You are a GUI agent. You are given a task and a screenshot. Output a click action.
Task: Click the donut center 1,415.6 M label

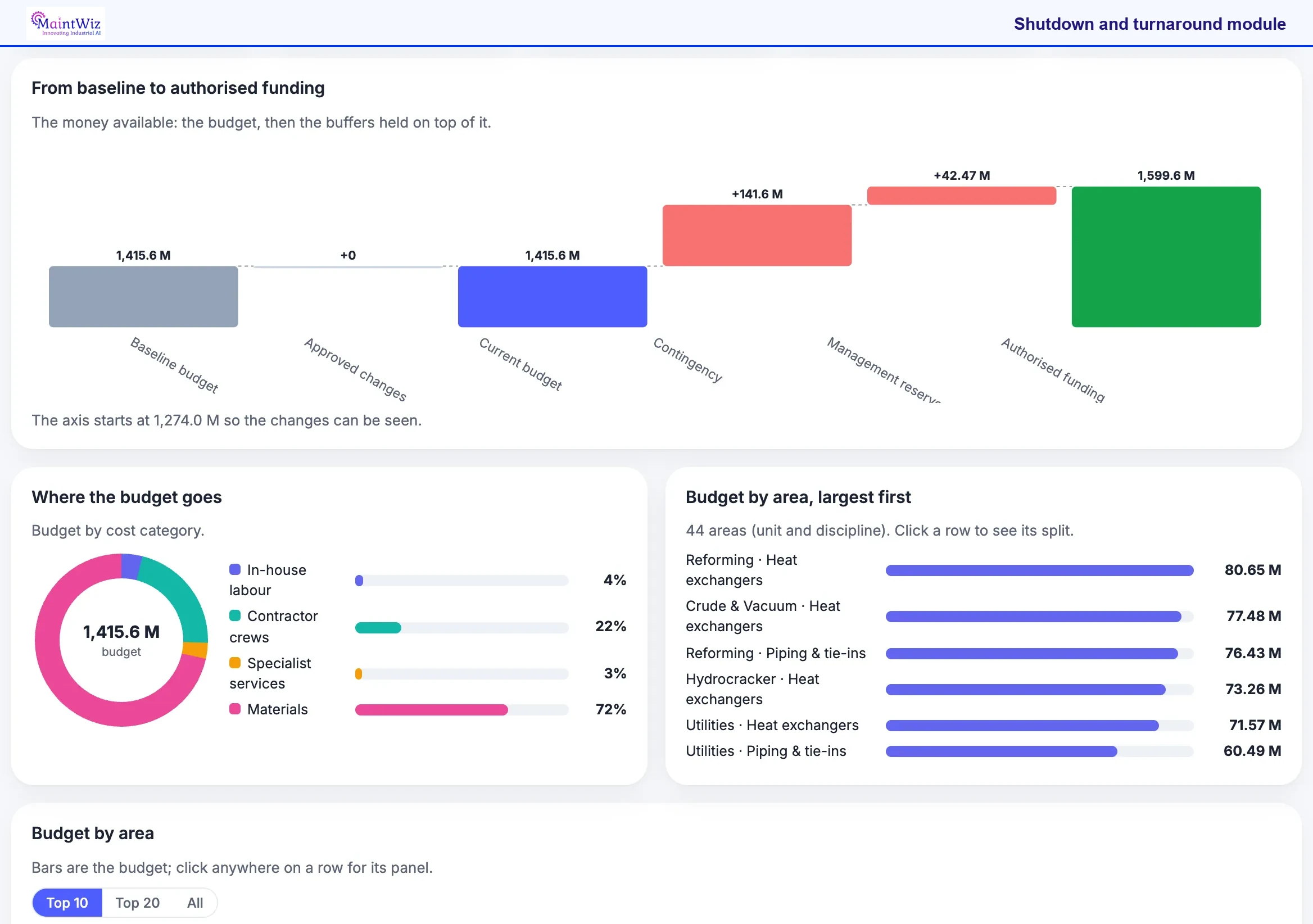click(121, 632)
